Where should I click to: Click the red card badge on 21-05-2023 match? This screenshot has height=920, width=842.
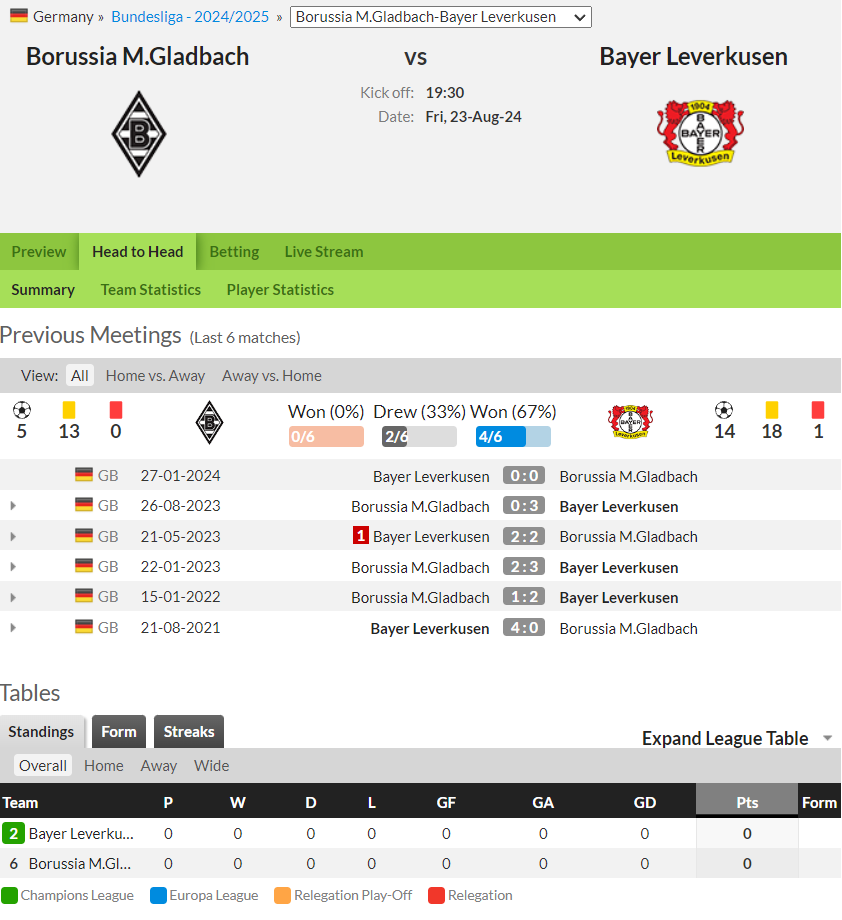(360, 536)
